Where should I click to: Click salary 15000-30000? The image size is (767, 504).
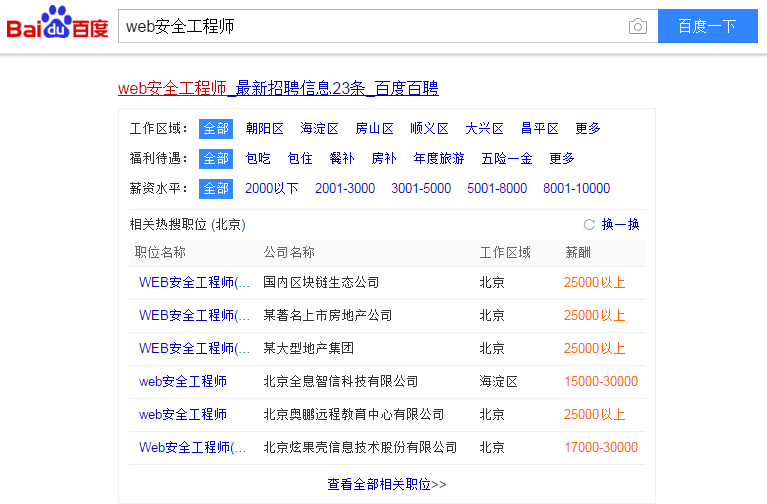coord(601,381)
